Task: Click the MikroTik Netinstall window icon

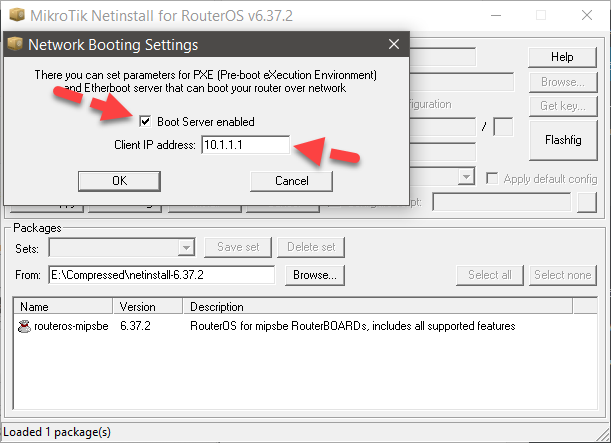Action: [17, 15]
